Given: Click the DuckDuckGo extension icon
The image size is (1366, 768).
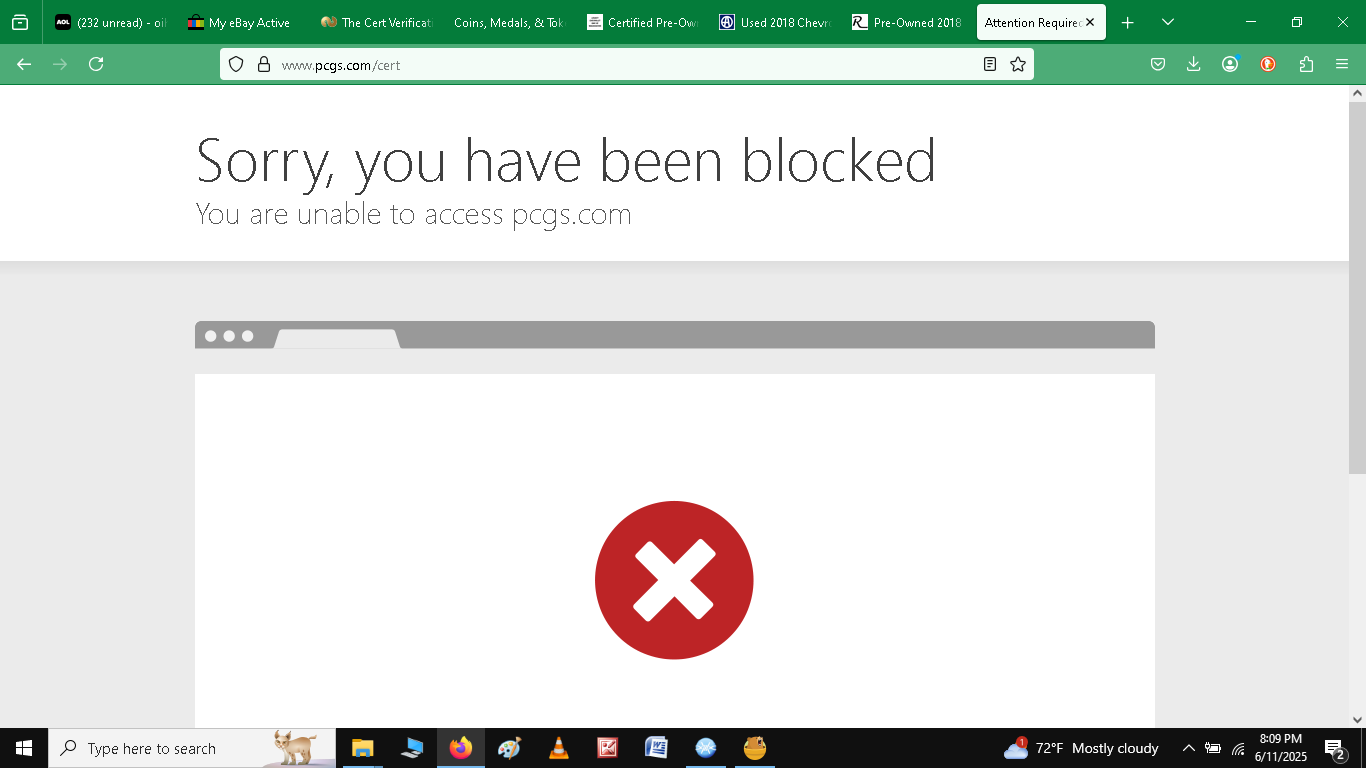Looking at the screenshot, I should [1268, 64].
